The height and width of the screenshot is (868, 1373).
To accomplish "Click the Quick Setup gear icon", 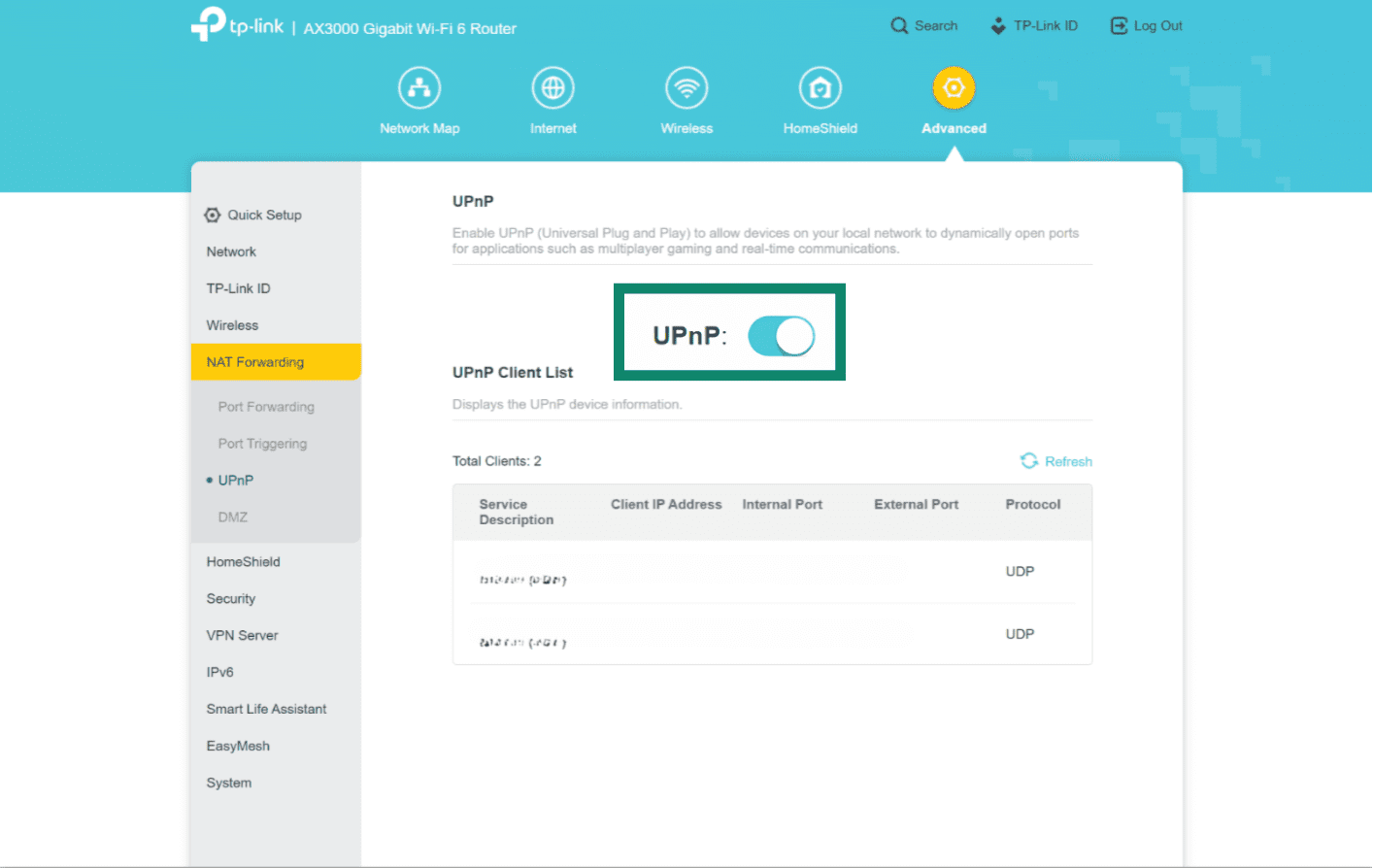I will [x=212, y=215].
